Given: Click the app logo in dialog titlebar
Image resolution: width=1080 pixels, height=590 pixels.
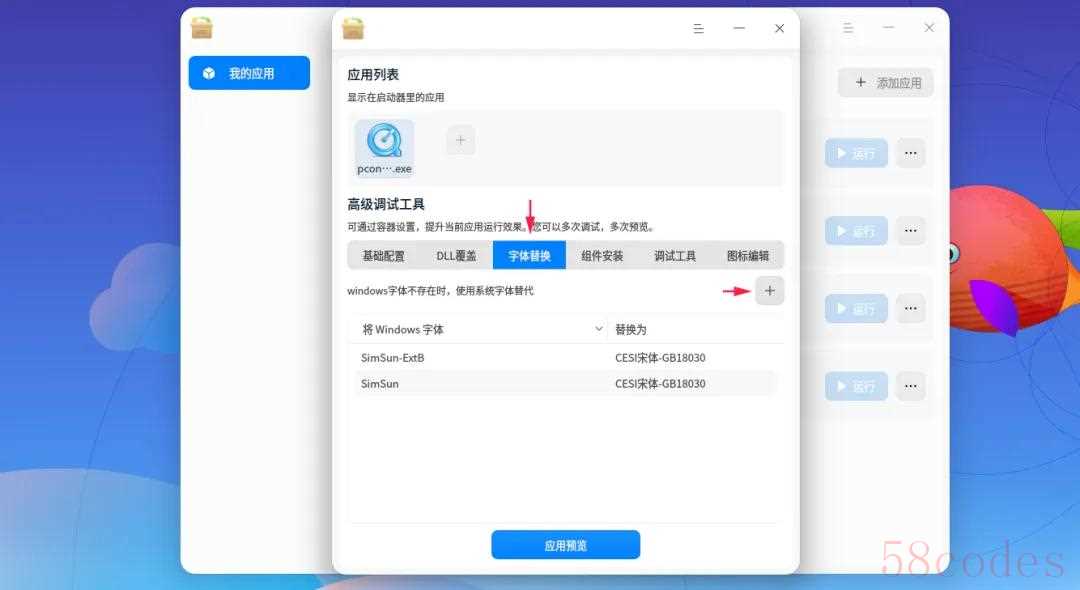Looking at the screenshot, I should [353, 28].
